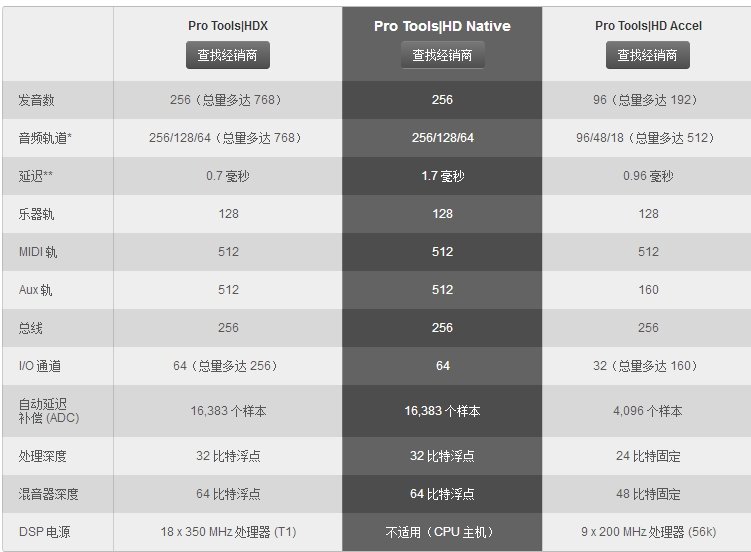Viewport: 751px width, 552px height.
Task: Click the 处理深度 row label
Action: [43, 456]
